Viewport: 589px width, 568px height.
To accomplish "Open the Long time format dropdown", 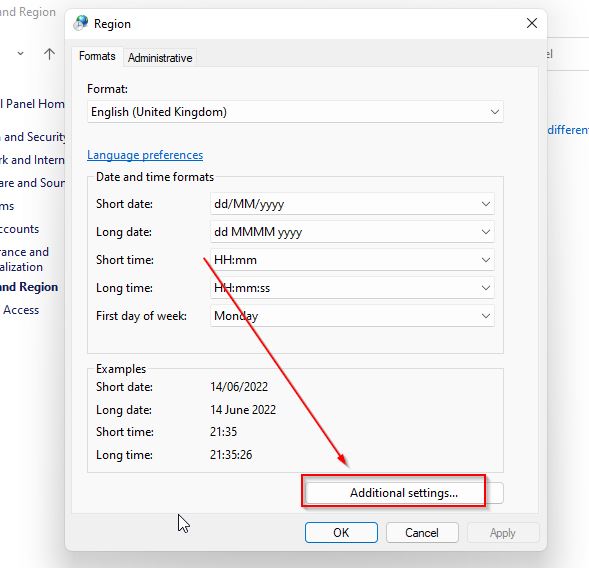I will [352, 288].
